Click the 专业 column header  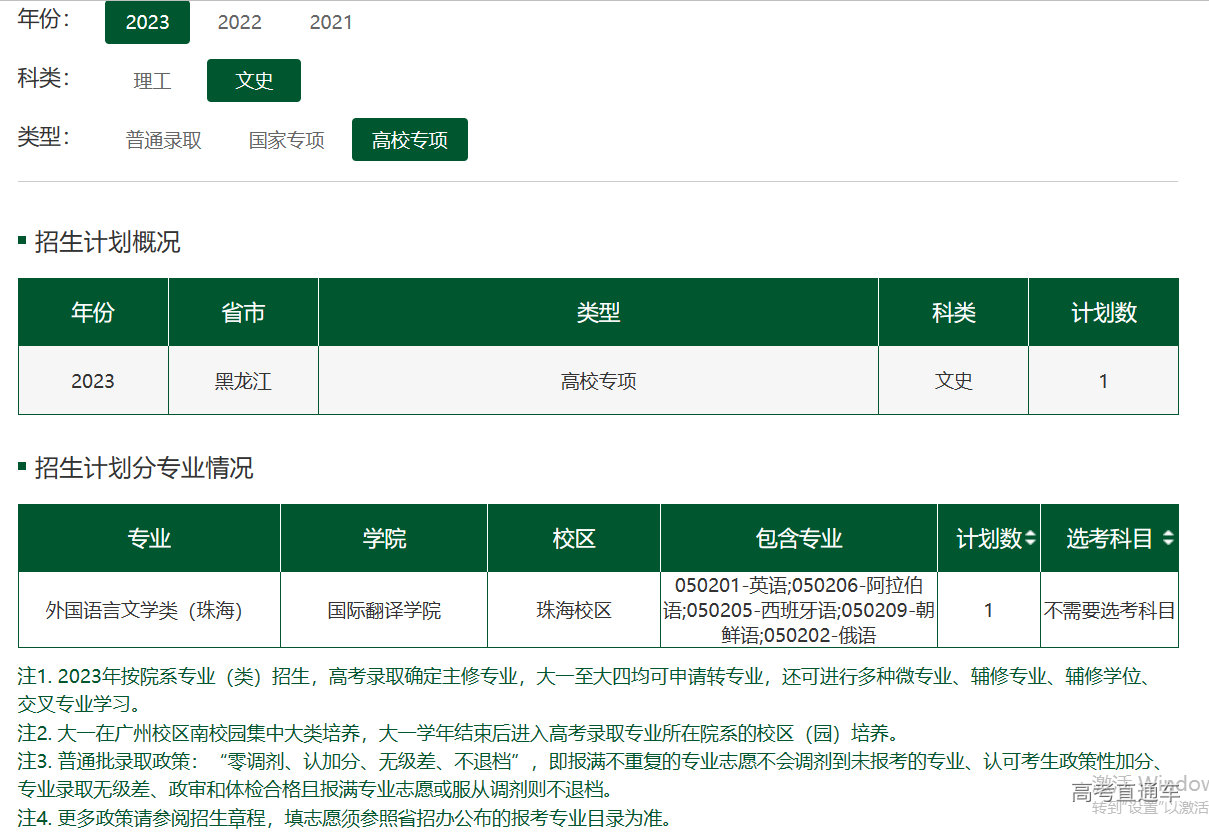pos(149,539)
